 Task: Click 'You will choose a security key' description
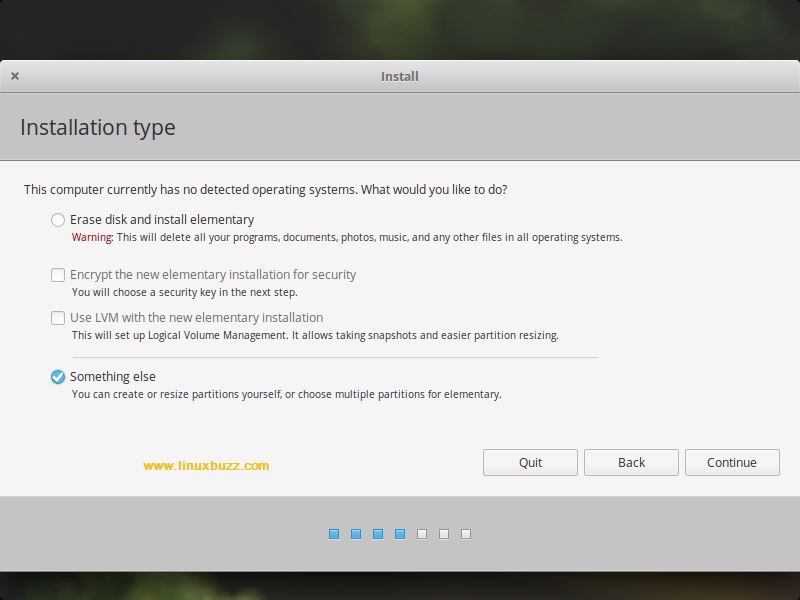coord(184,292)
